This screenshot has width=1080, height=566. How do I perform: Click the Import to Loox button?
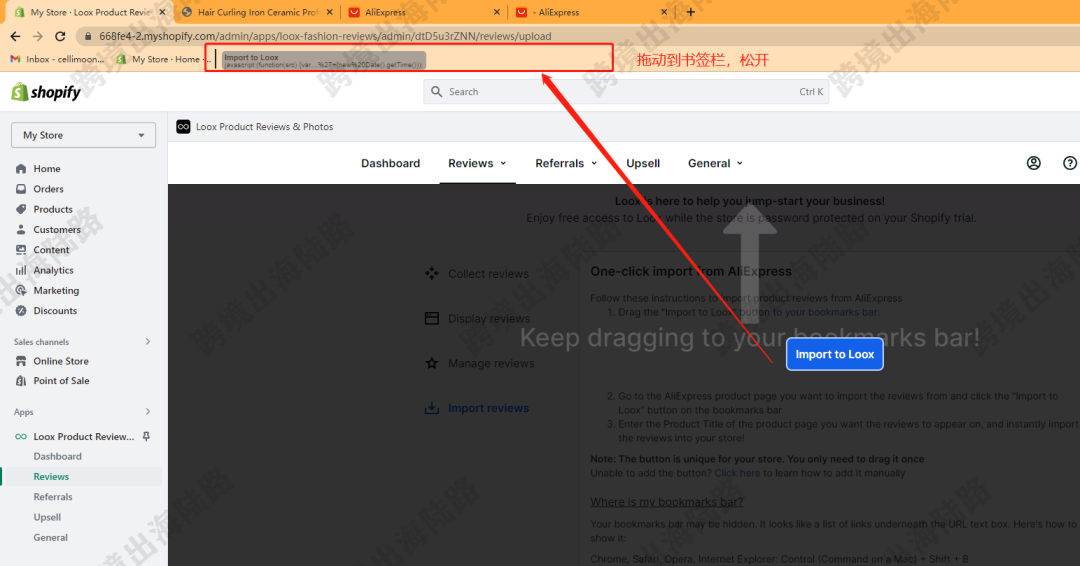tap(834, 354)
